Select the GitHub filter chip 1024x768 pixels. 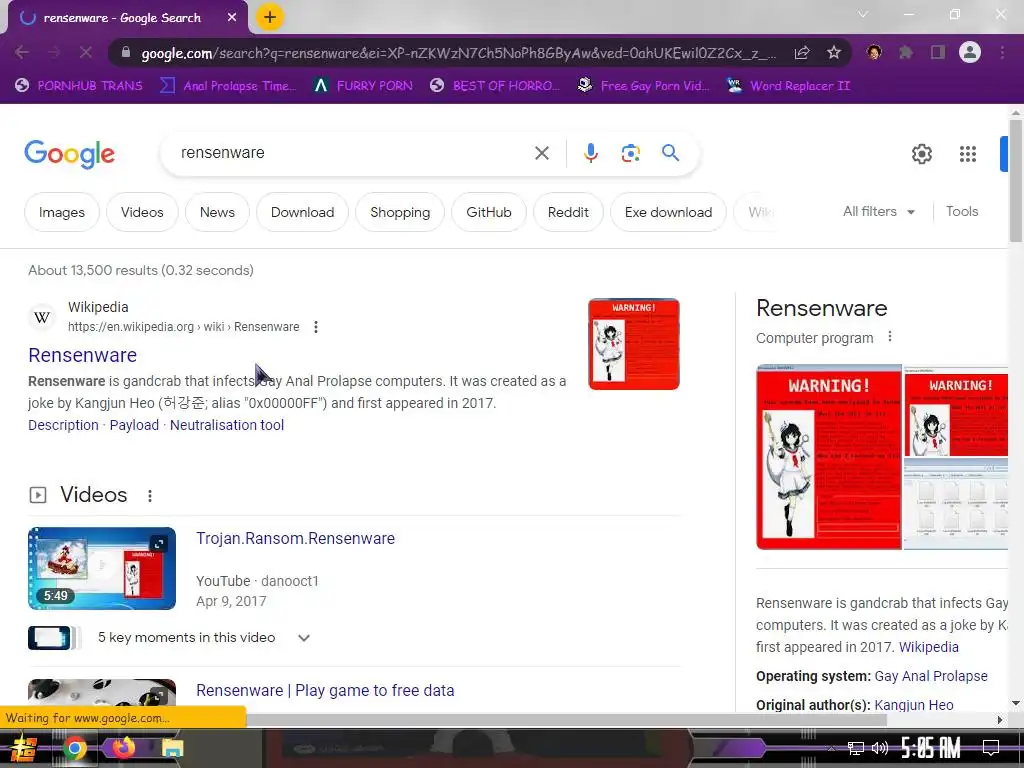point(488,212)
